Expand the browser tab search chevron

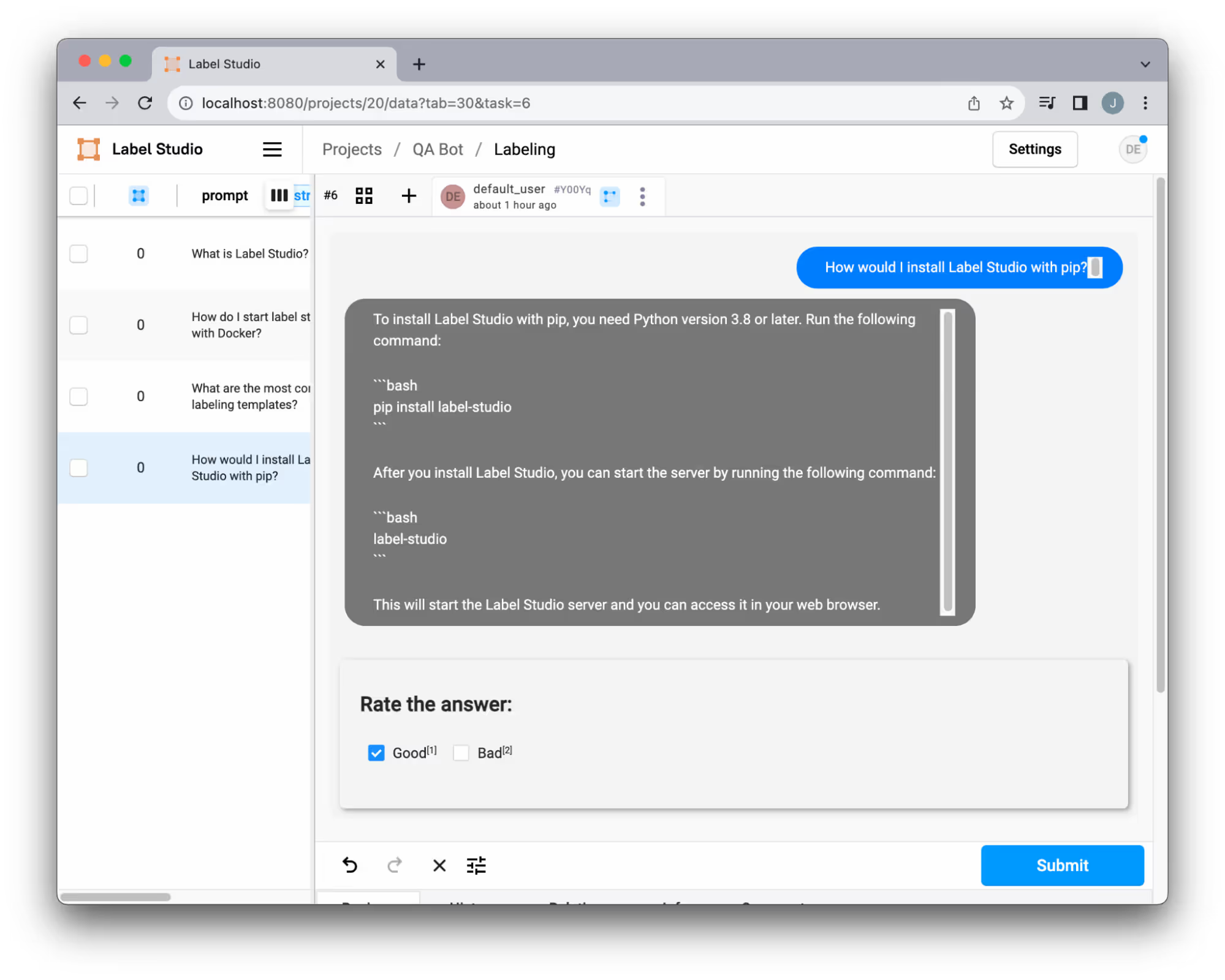point(1145,64)
